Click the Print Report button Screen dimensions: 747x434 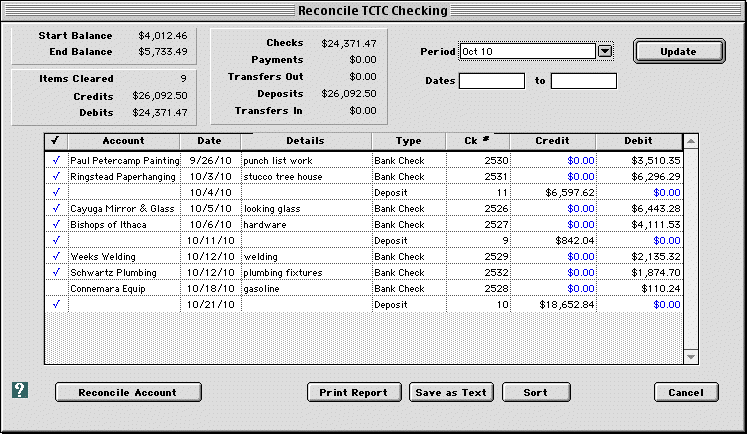(354, 392)
